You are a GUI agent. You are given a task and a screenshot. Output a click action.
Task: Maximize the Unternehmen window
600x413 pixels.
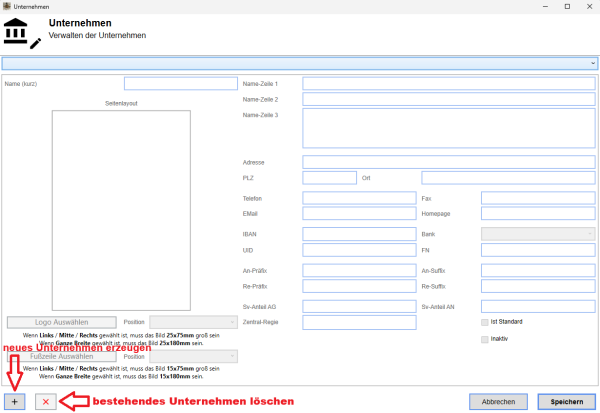coord(567,7)
